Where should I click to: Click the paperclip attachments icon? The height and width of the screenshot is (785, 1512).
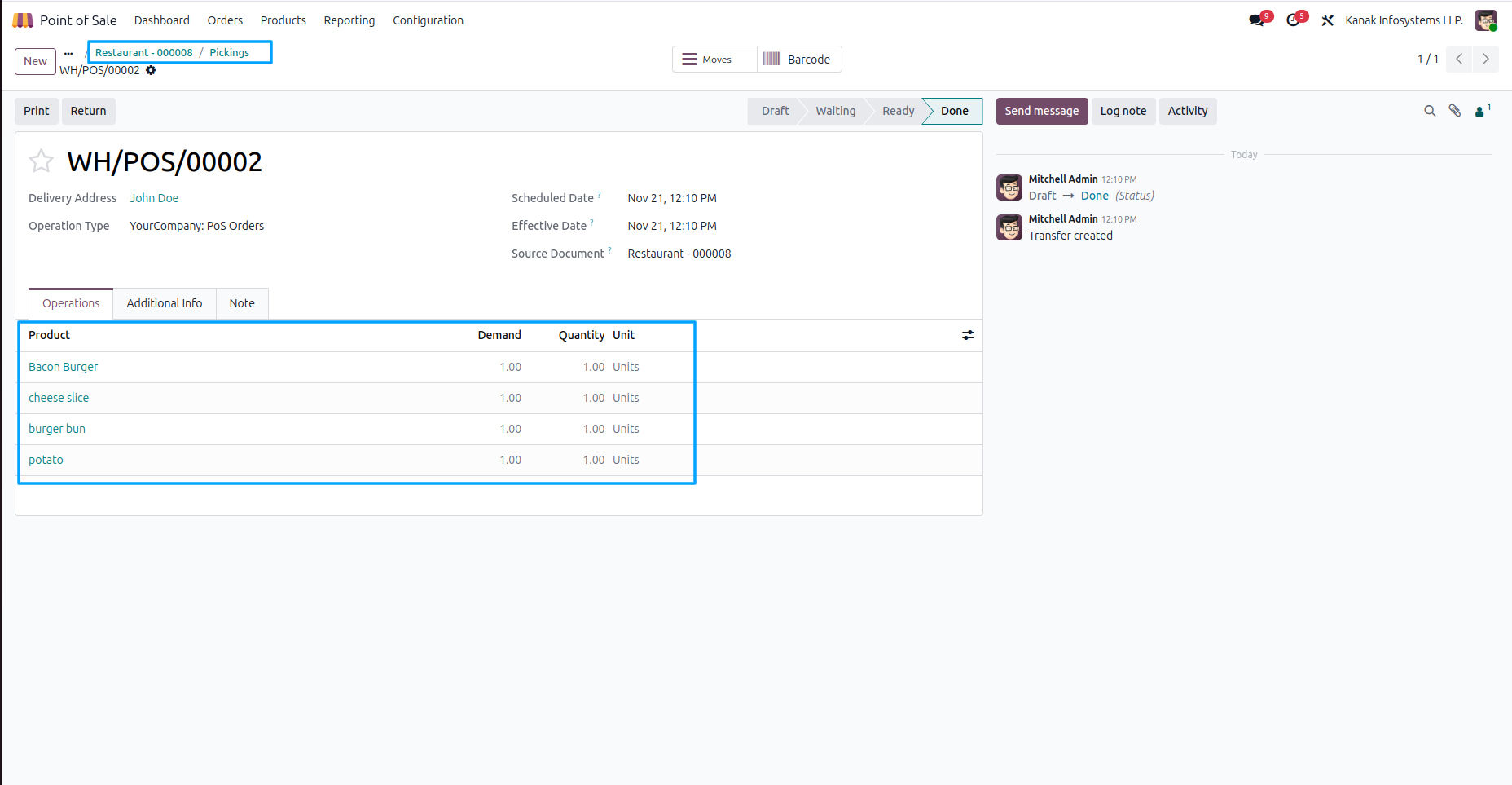tap(1455, 111)
